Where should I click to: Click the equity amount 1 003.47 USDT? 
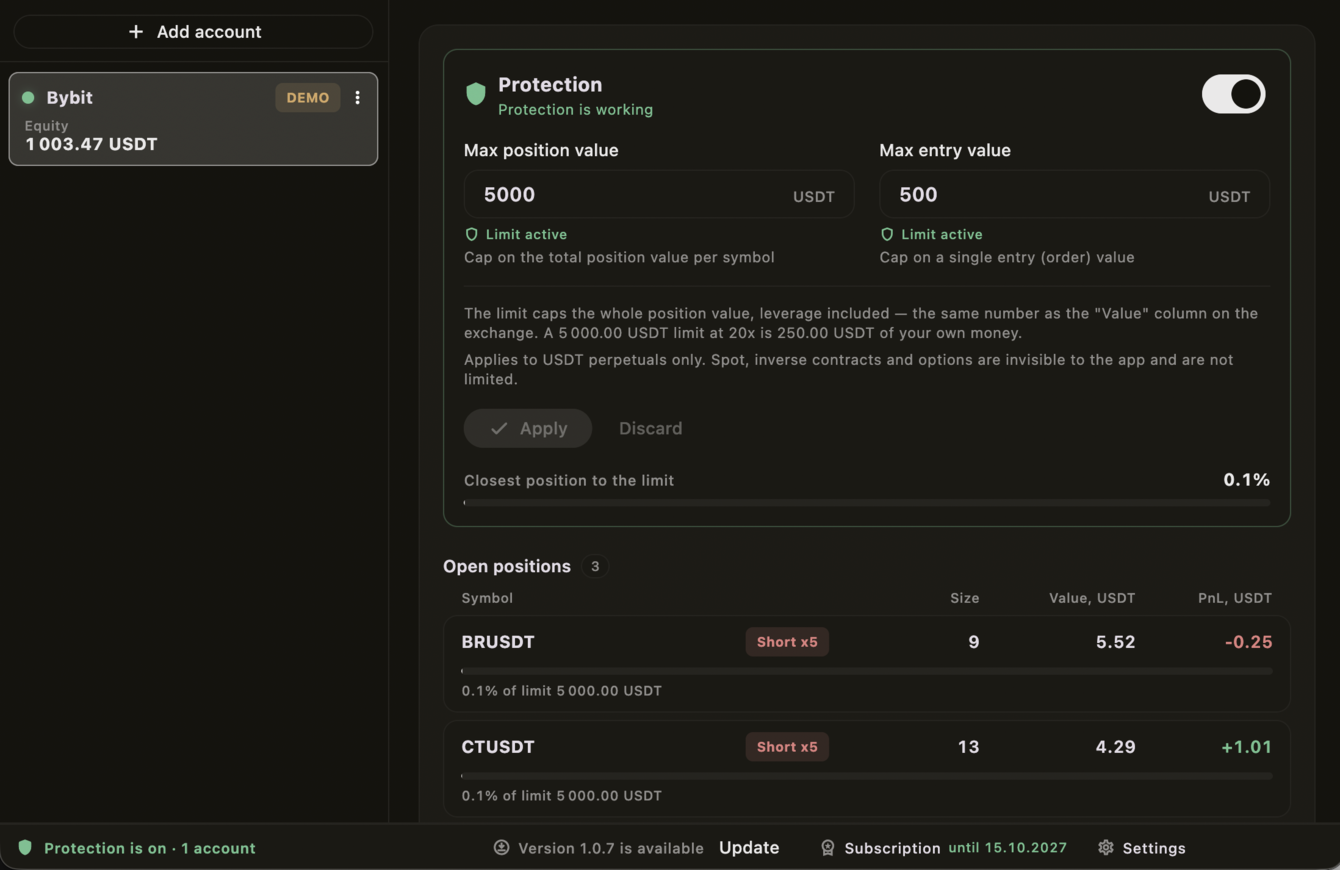click(x=91, y=144)
